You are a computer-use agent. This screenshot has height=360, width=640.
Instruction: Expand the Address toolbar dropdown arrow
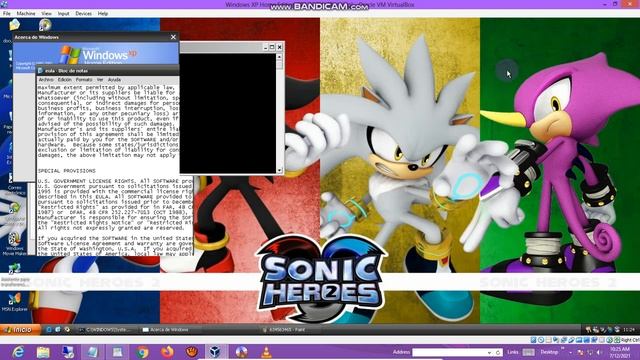(x=489, y=352)
